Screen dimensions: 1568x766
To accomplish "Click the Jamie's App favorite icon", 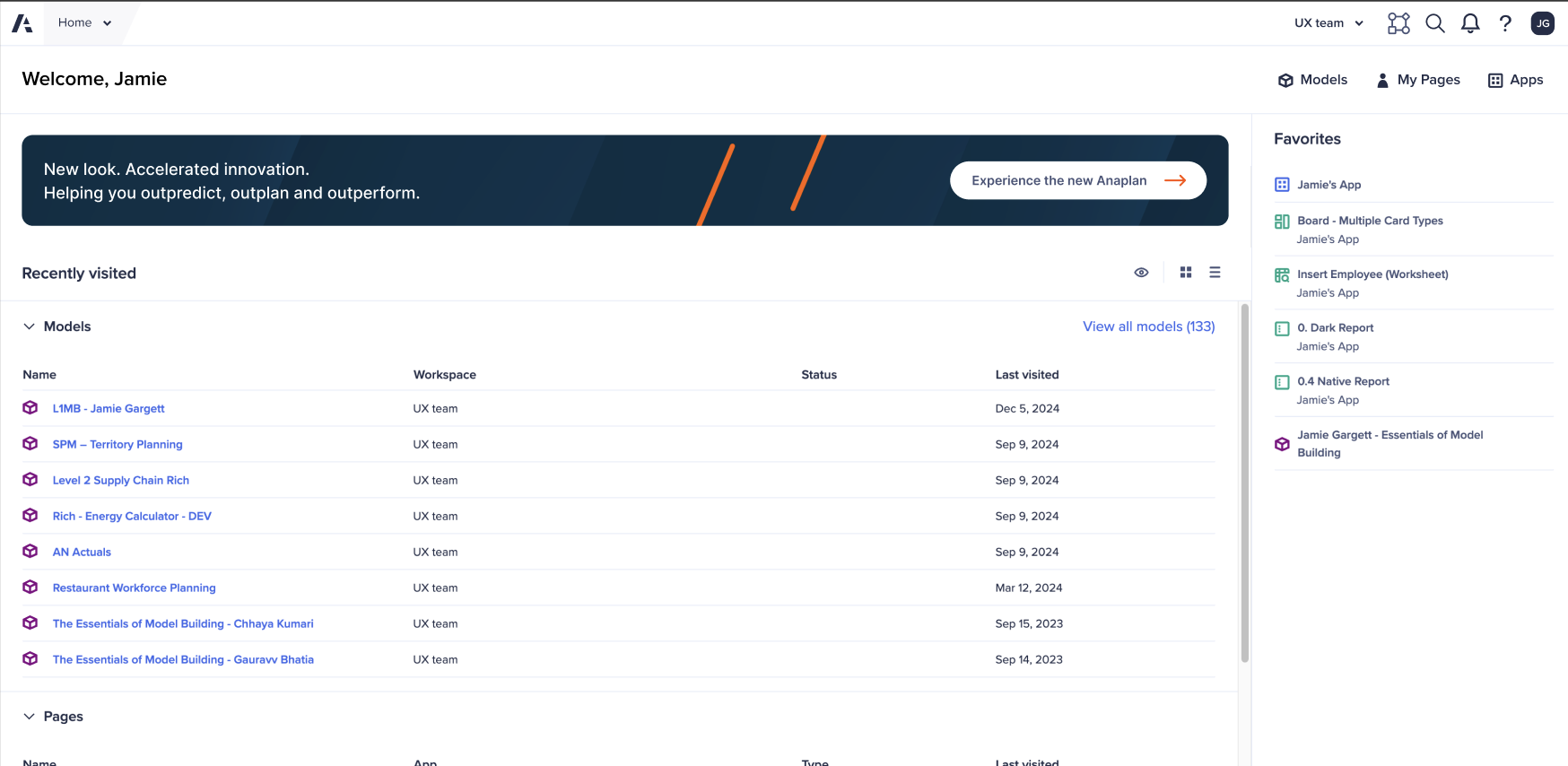I will [1282, 185].
